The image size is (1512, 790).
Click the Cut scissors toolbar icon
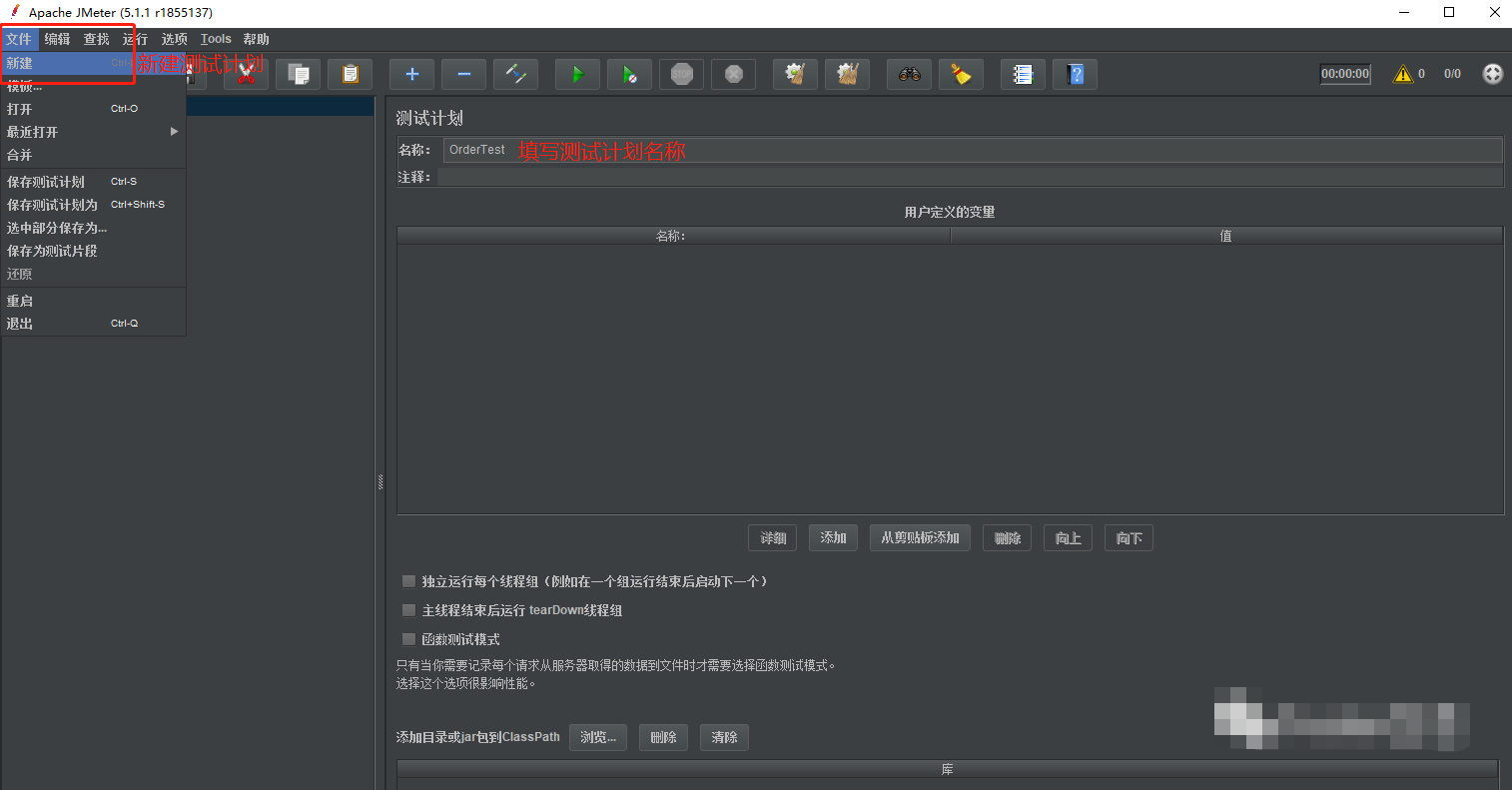pyautogui.click(x=246, y=74)
